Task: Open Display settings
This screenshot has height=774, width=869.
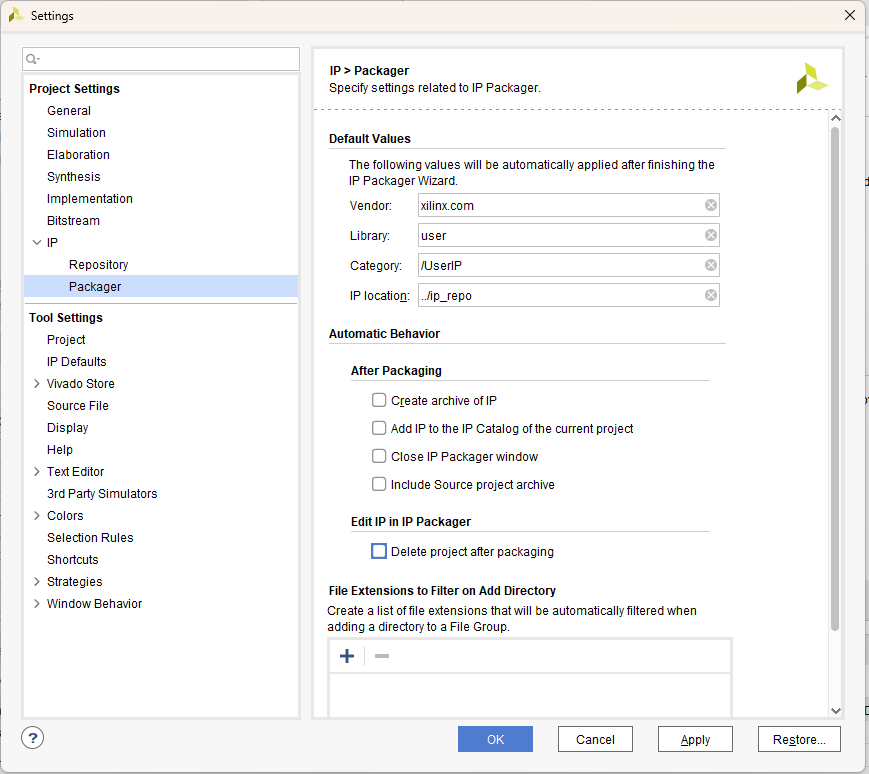Action: (x=68, y=428)
